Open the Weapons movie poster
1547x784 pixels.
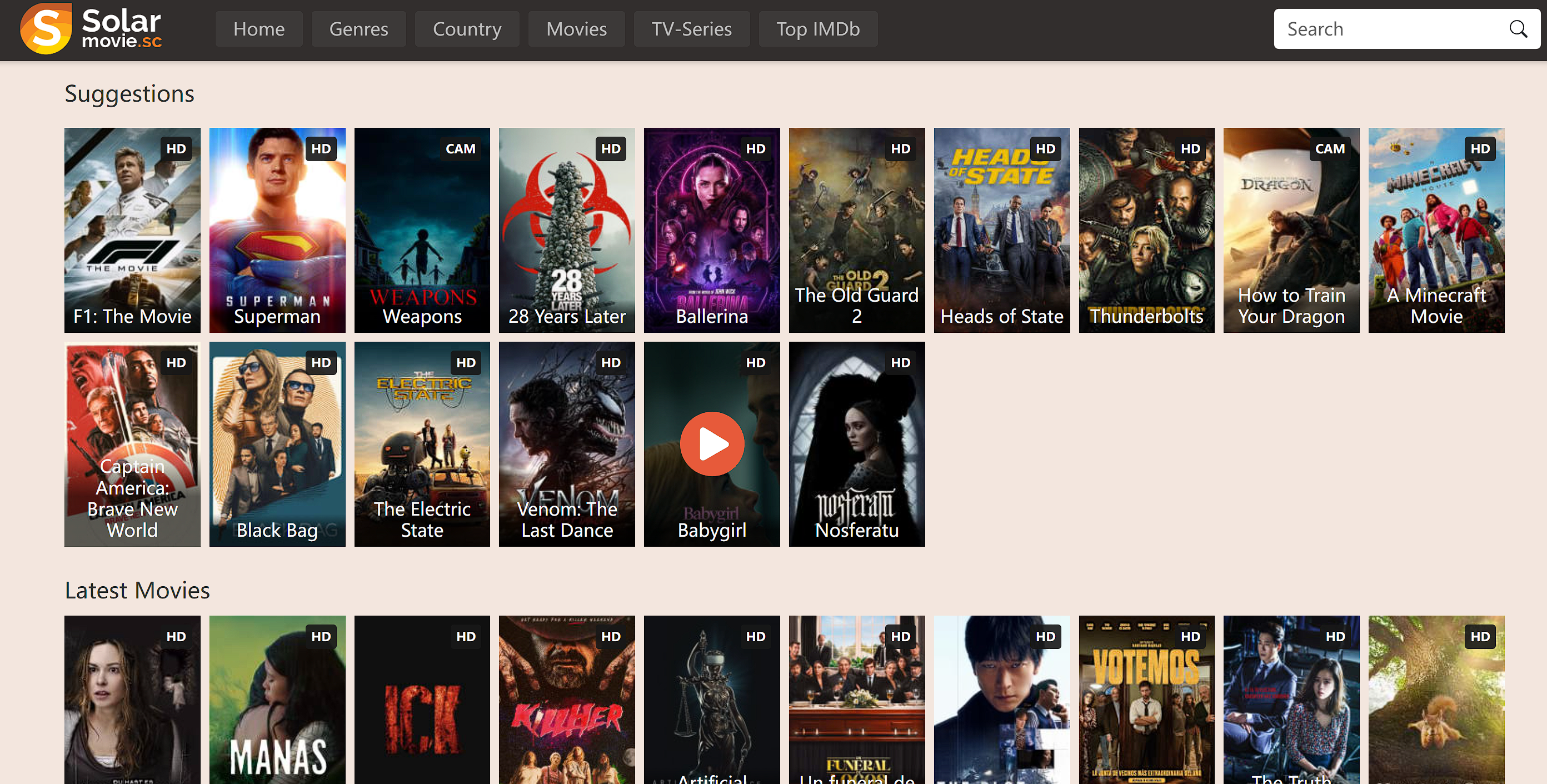tap(422, 230)
